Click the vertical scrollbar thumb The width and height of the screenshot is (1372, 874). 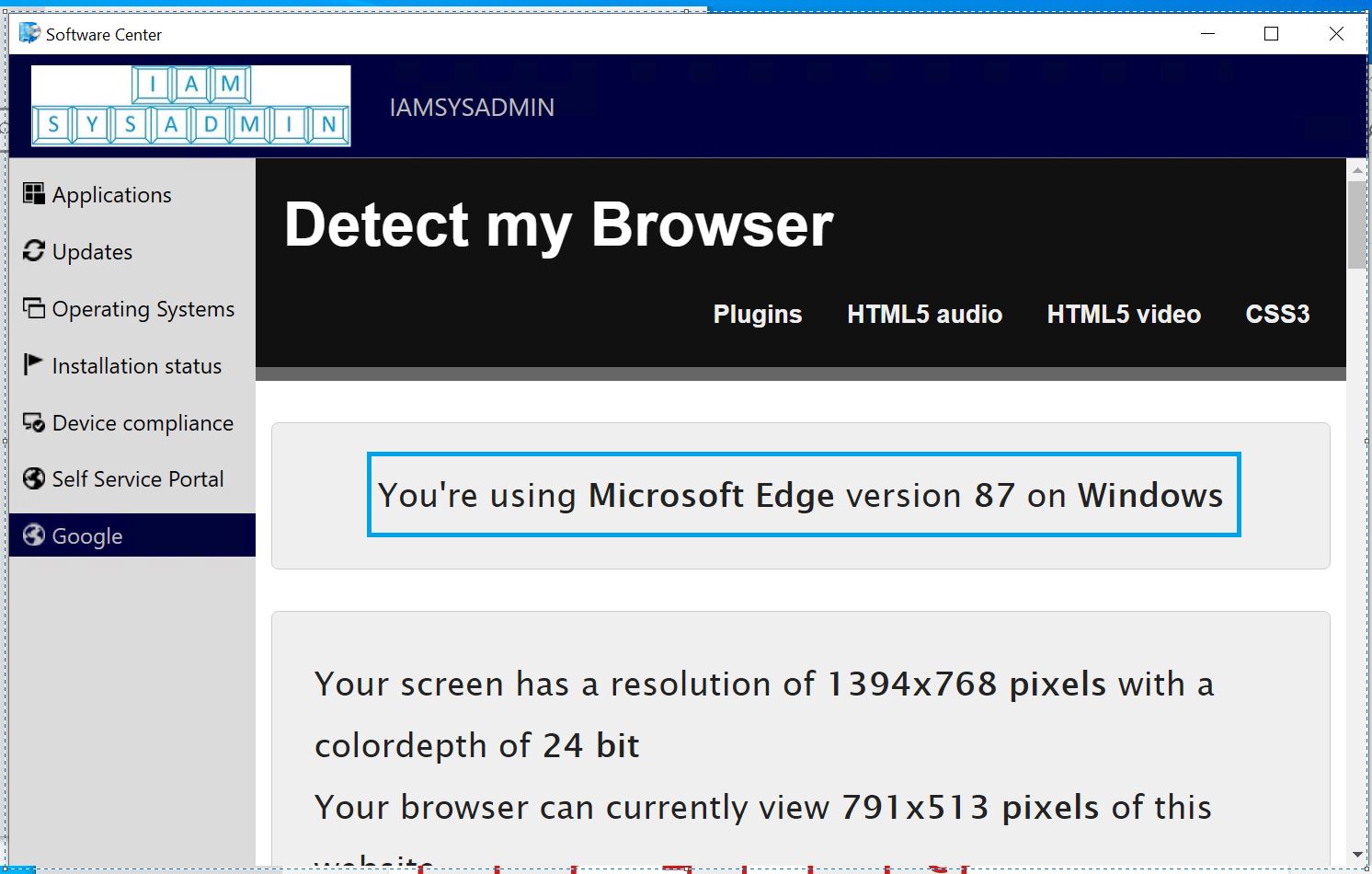click(x=1356, y=224)
